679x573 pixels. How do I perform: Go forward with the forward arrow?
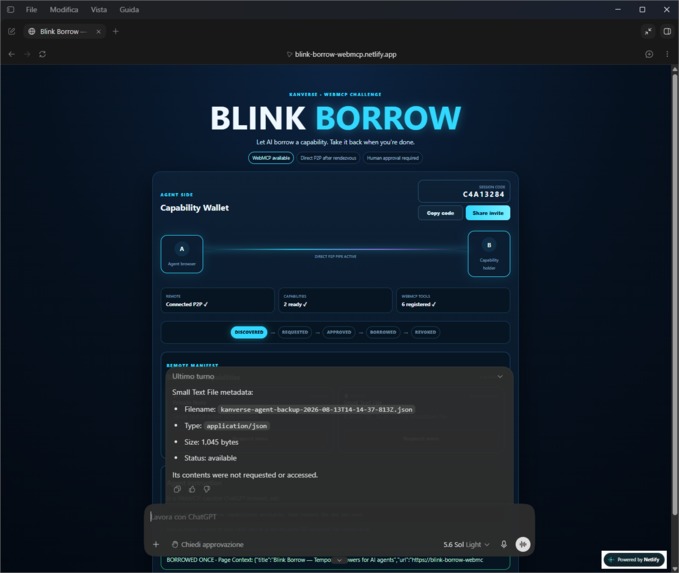[x=27, y=54]
